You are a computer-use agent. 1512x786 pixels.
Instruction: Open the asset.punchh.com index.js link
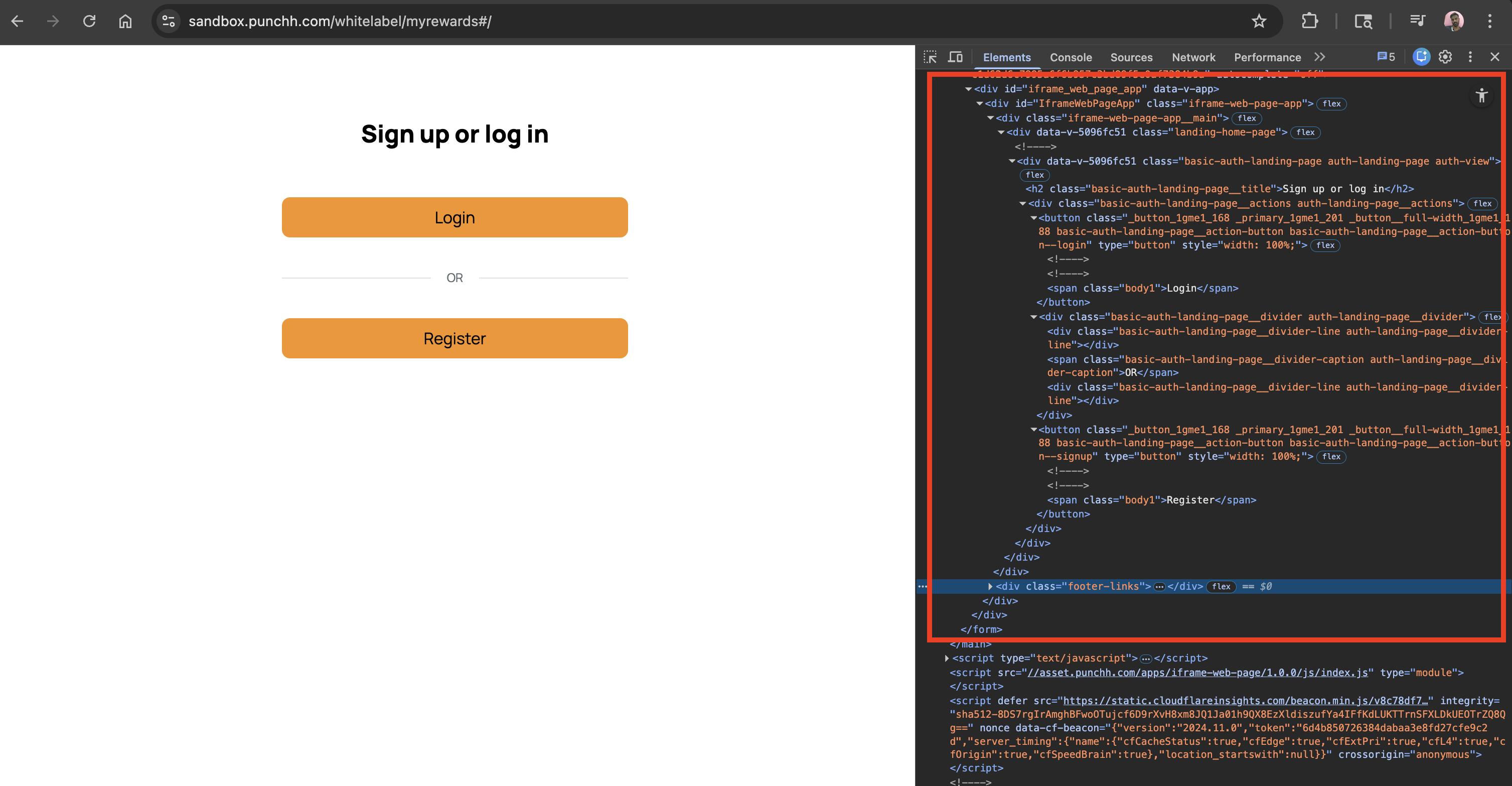(x=1197, y=673)
